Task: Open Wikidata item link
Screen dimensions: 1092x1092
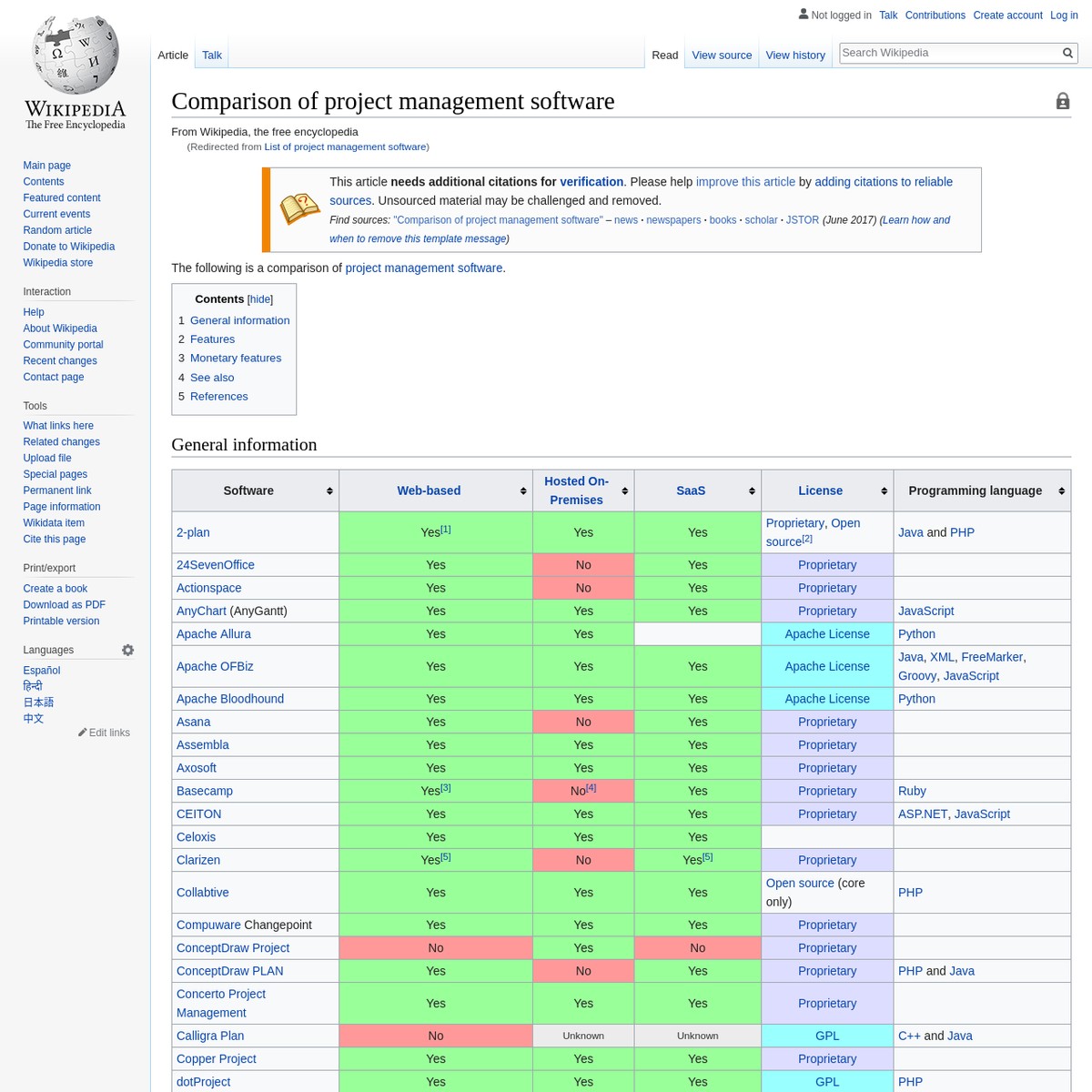Action: 54,523
